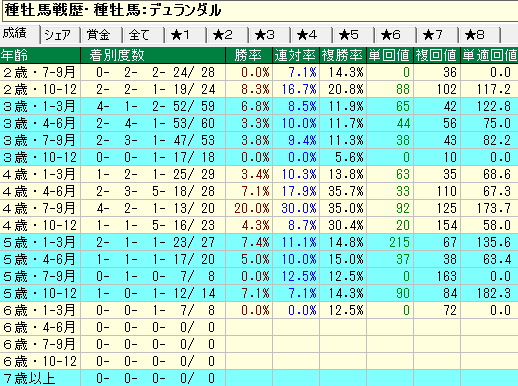Click the 16.7% 連対率 cell
The width and height of the screenshot is (518, 386).
click(296, 89)
